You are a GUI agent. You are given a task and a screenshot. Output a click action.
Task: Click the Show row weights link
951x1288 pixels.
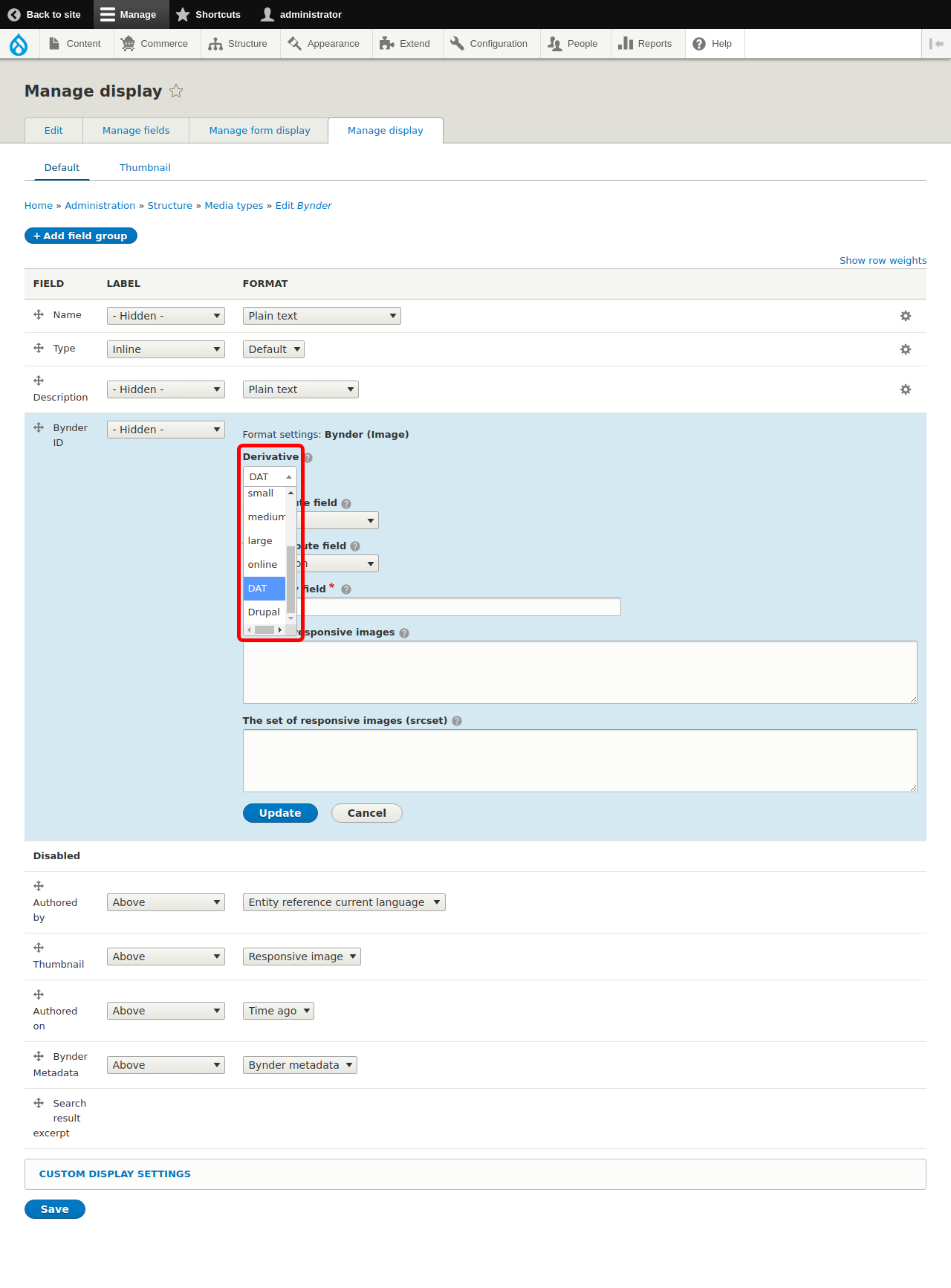pos(883,261)
